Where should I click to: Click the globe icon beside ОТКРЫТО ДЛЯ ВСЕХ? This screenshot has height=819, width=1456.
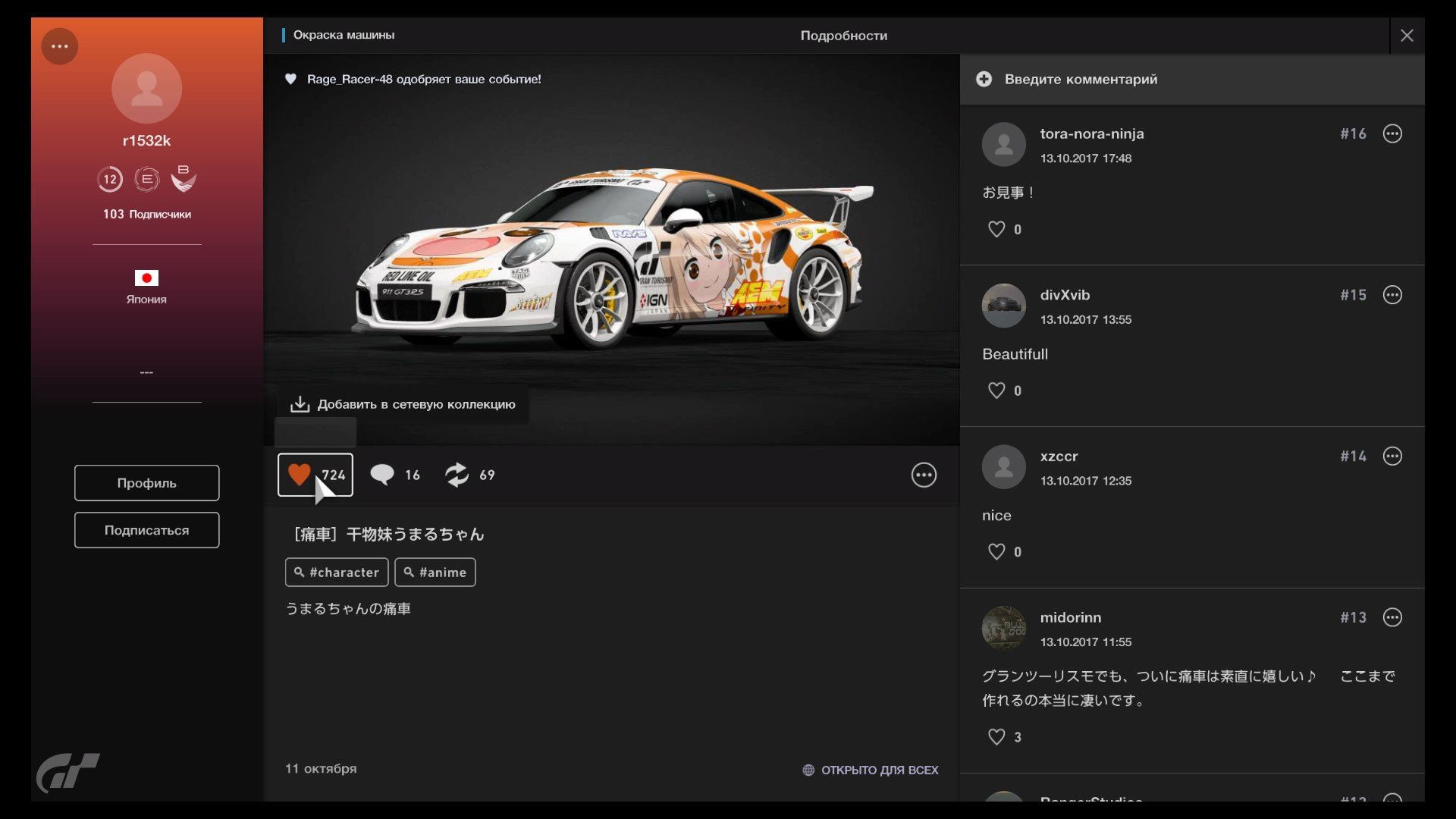coord(808,770)
